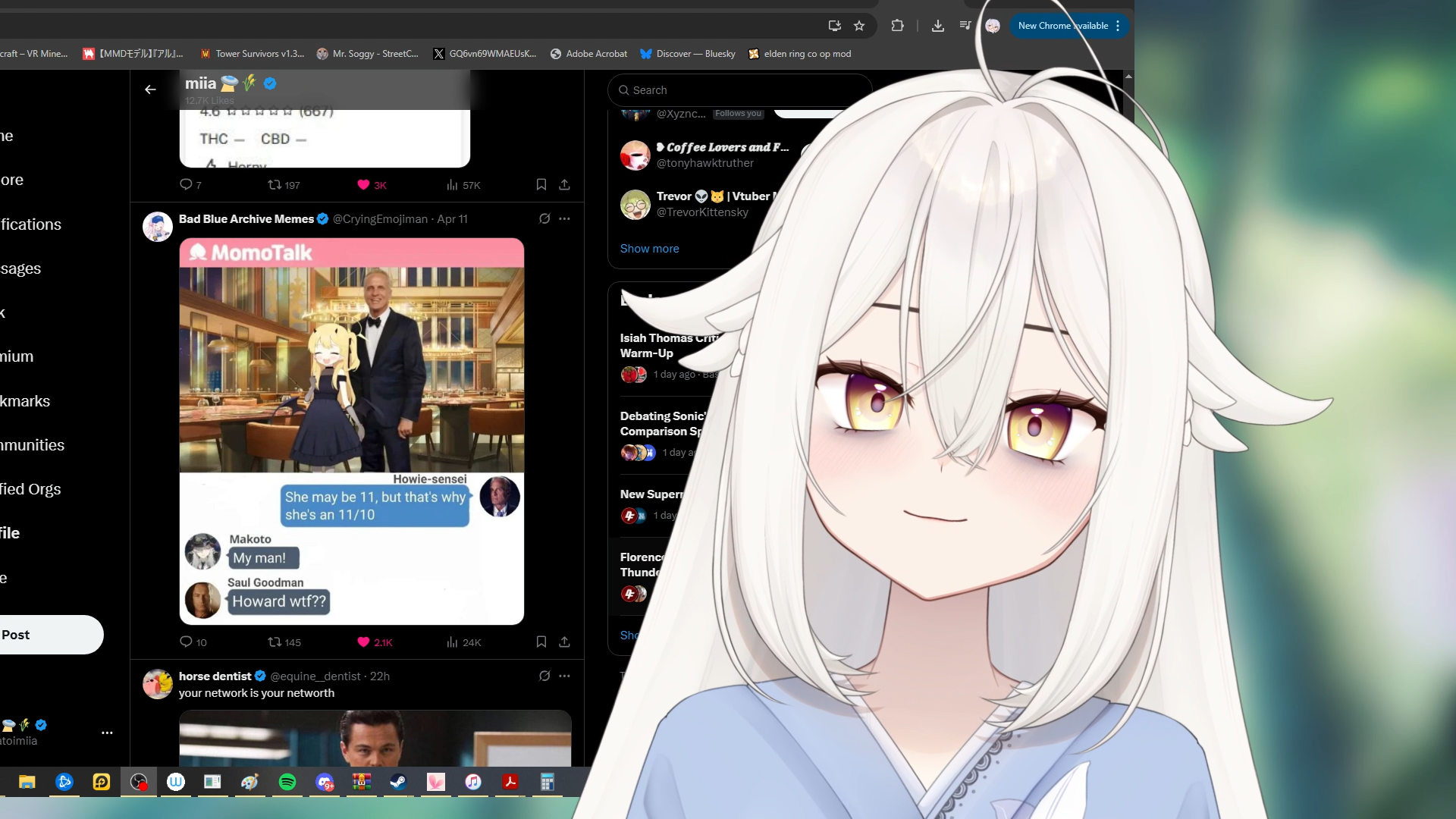Screen dimensions: 1456x819
Task: Open the horse dentist display name link
Action: click(215, 676)
